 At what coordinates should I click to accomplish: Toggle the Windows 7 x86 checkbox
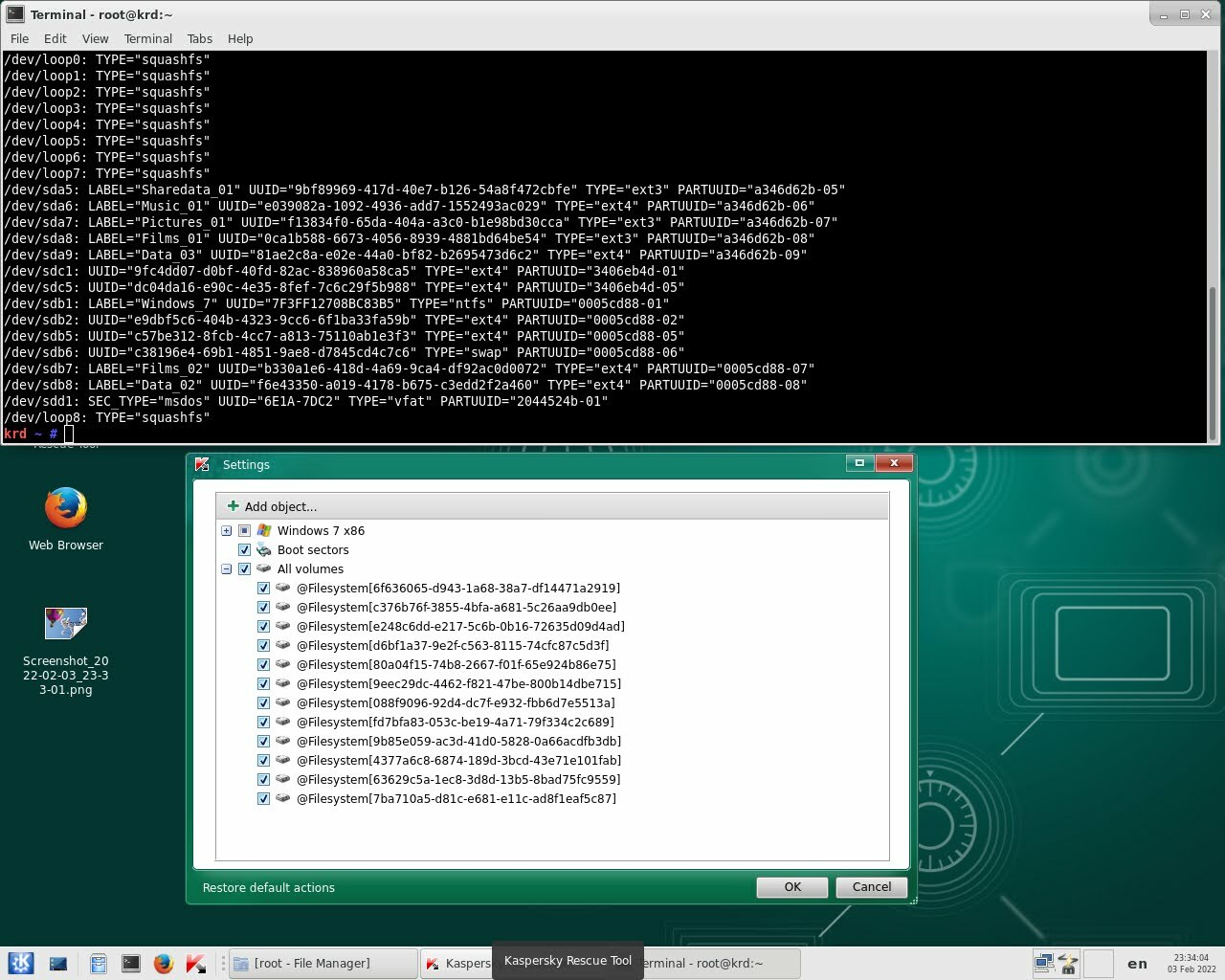pos(244,530)
